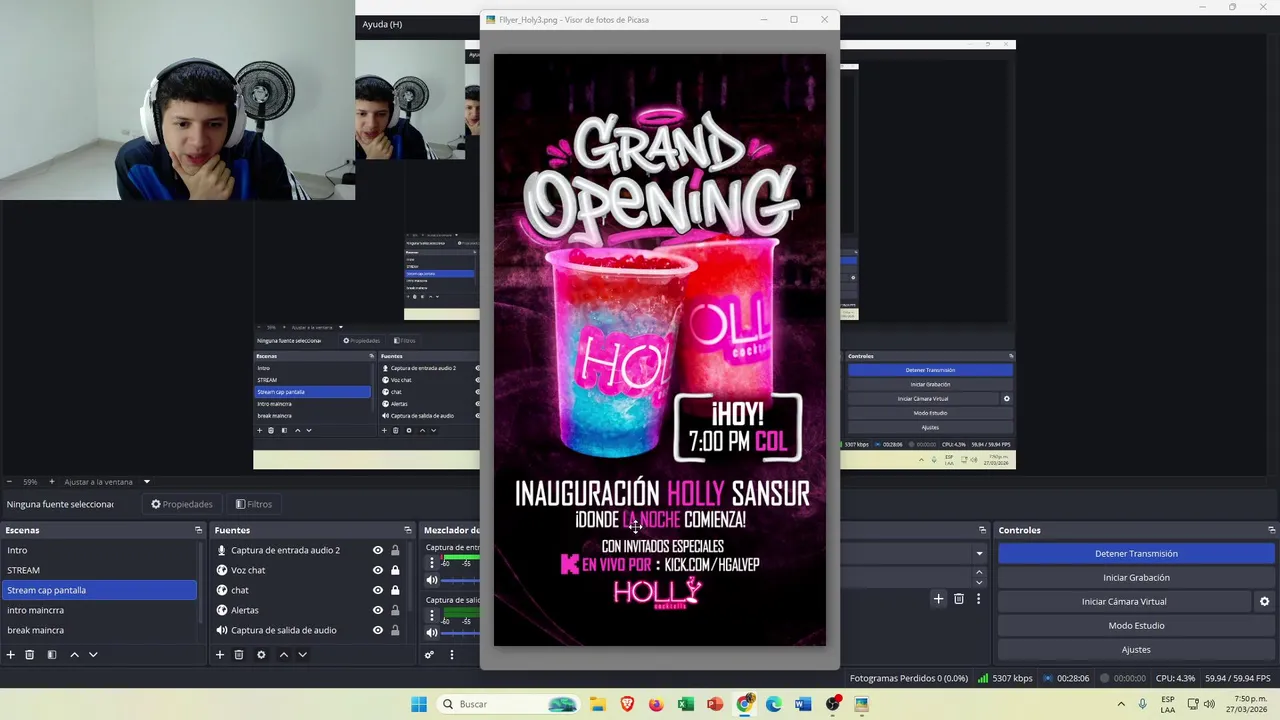The image size is (1280, 720).
Task: Undock the Escenas panel
Action: coord(198,530)
